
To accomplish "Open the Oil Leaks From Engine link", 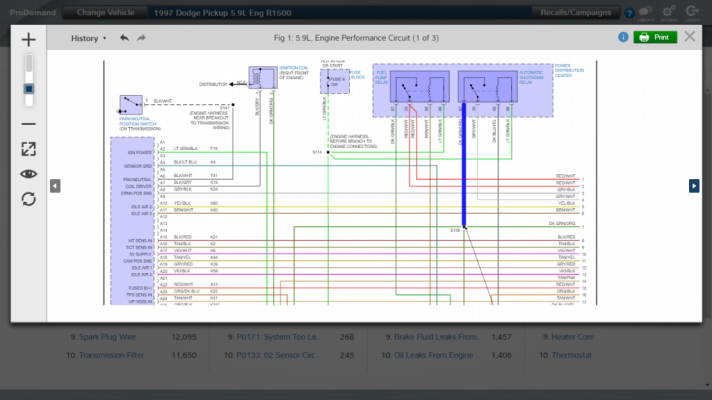I will point(433,355).
